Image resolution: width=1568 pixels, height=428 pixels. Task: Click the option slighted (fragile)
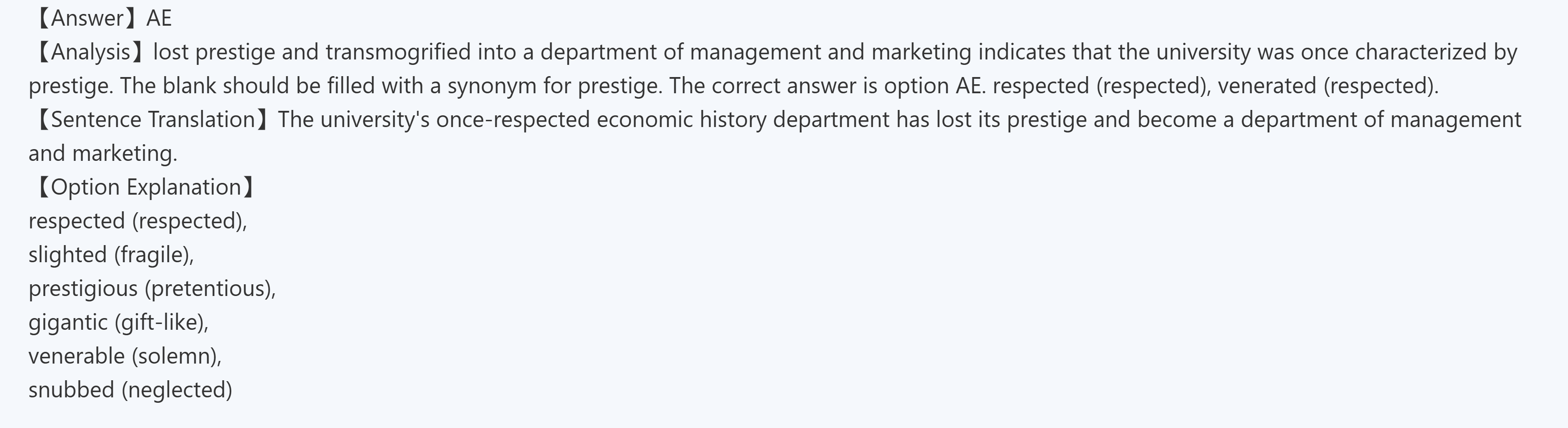[111, 255]
